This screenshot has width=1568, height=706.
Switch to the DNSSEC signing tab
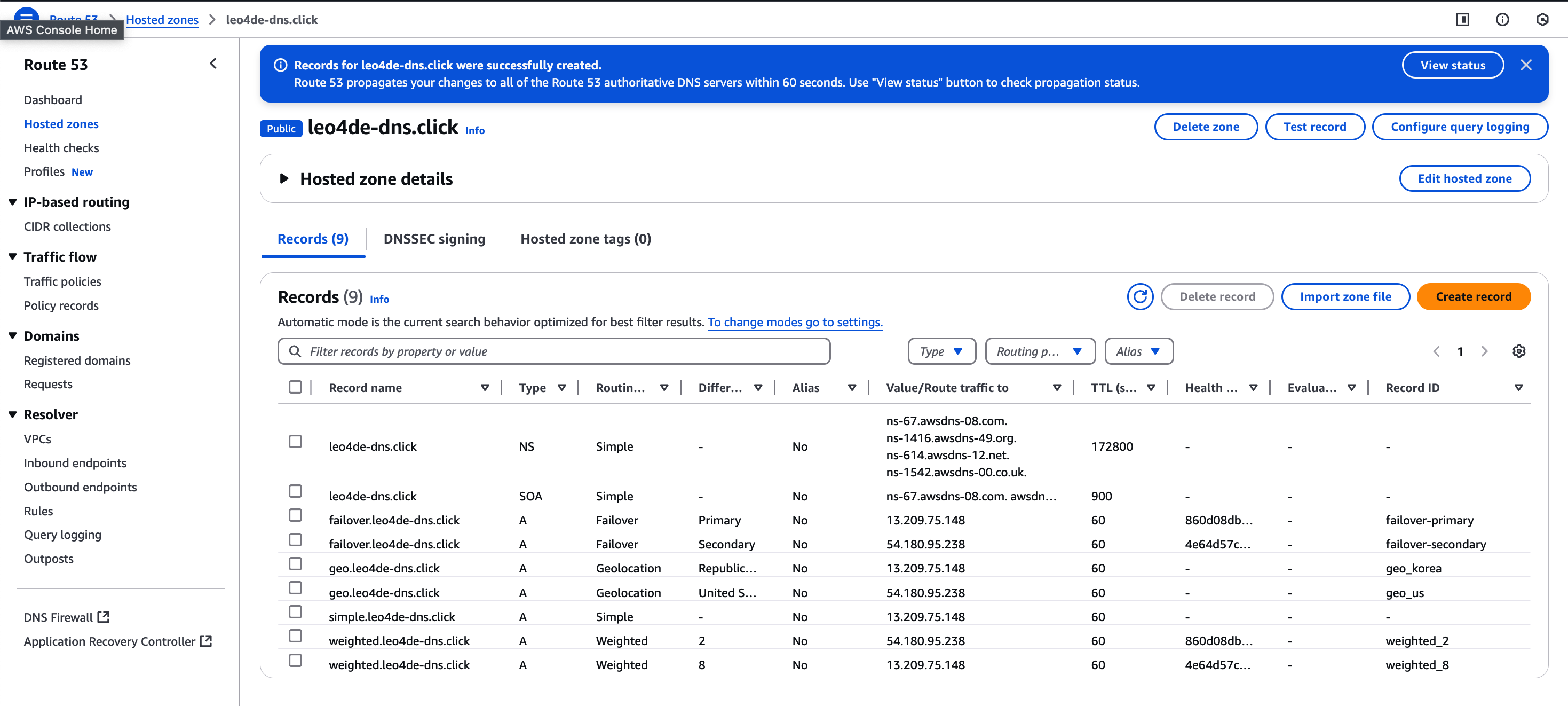[x=434, y=239]
